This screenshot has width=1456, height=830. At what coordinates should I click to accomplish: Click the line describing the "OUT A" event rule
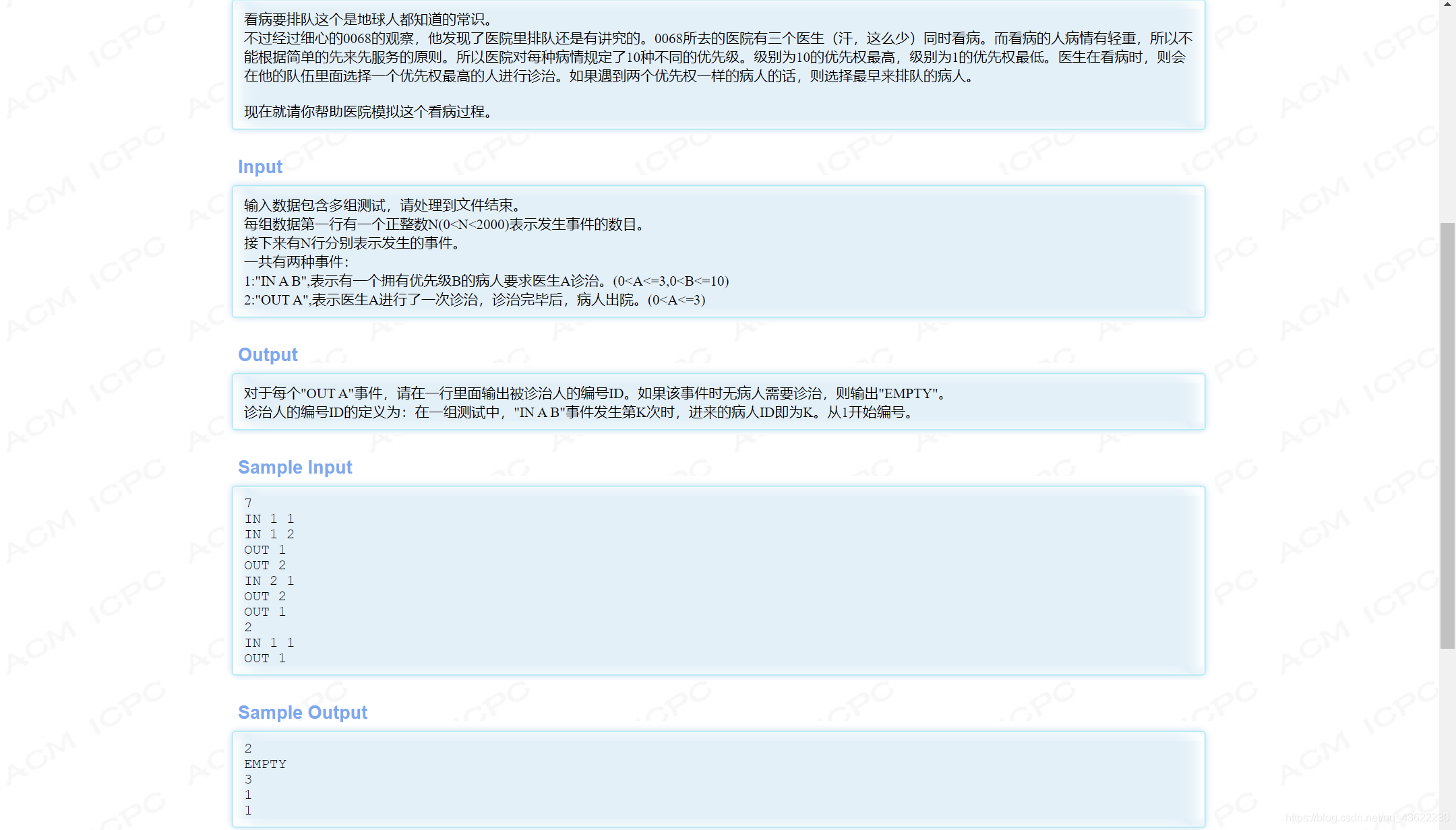[474, 300]
